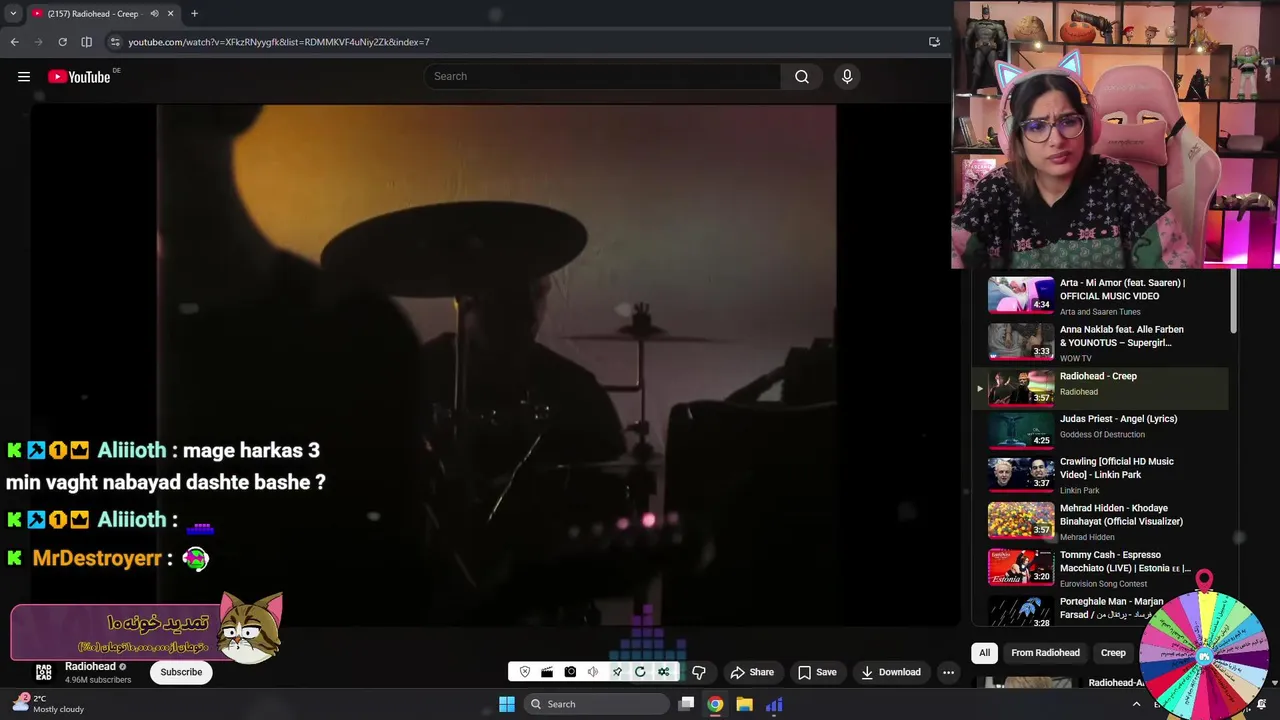Mute the tab using the speaker icon
1280x720 pixels.
coord(154,14)
